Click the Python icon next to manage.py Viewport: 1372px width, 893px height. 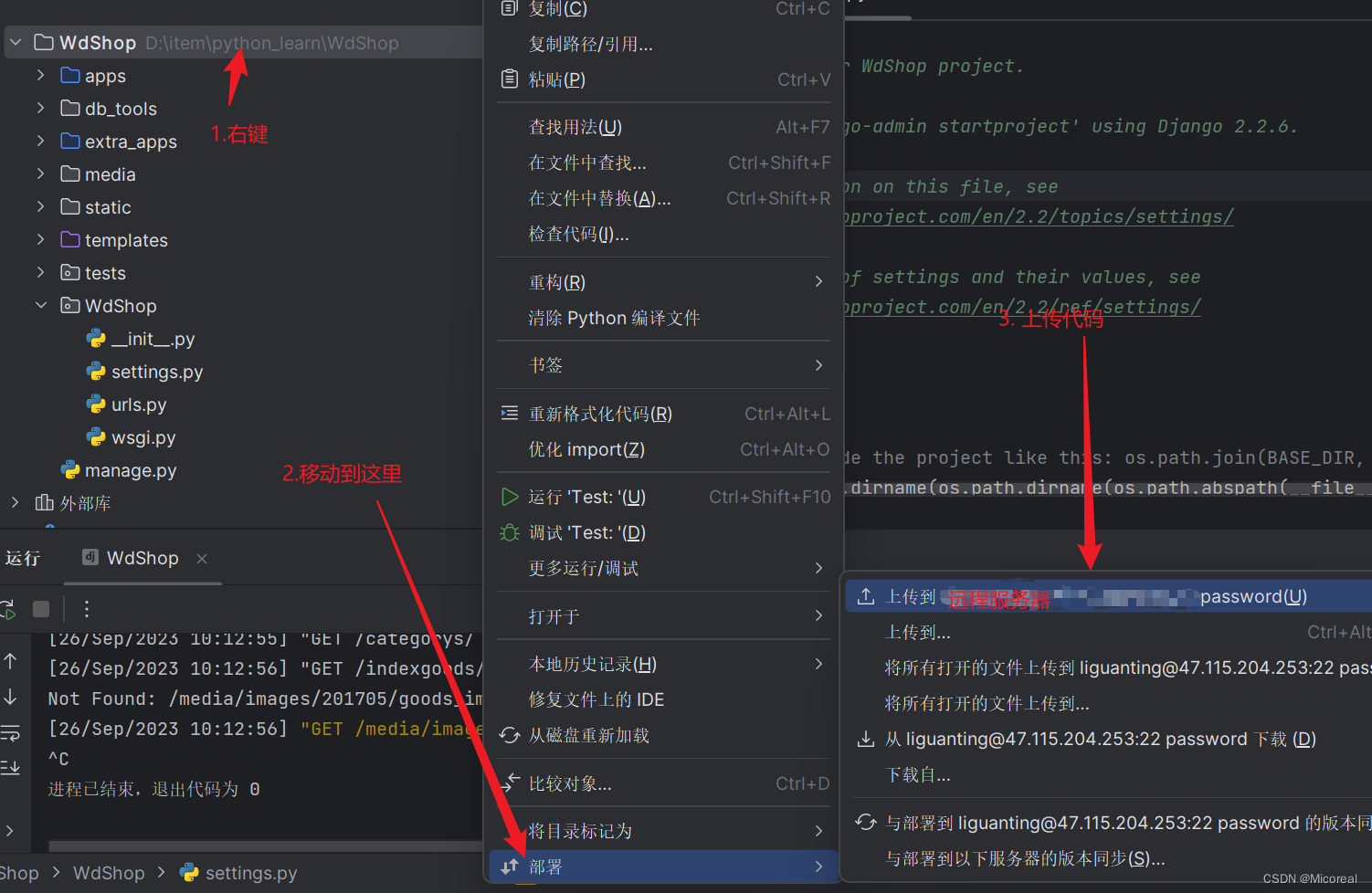click(x=70, y=470)
